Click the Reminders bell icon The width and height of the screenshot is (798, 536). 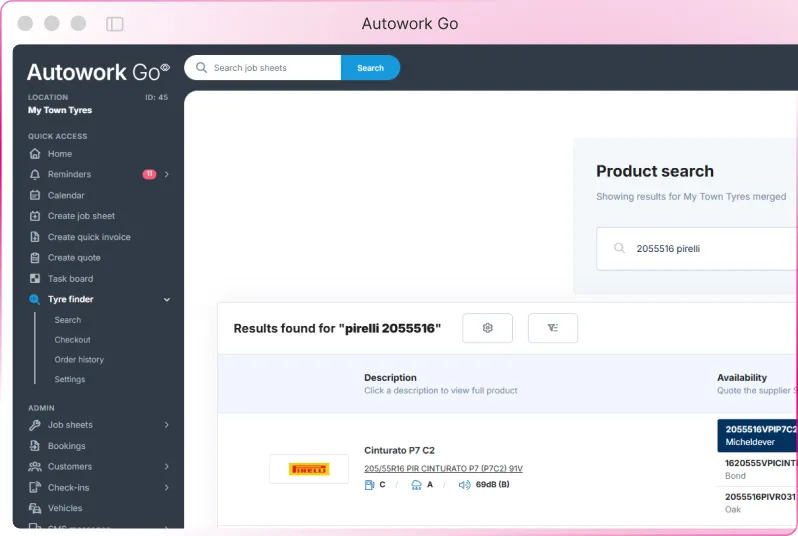35,175
